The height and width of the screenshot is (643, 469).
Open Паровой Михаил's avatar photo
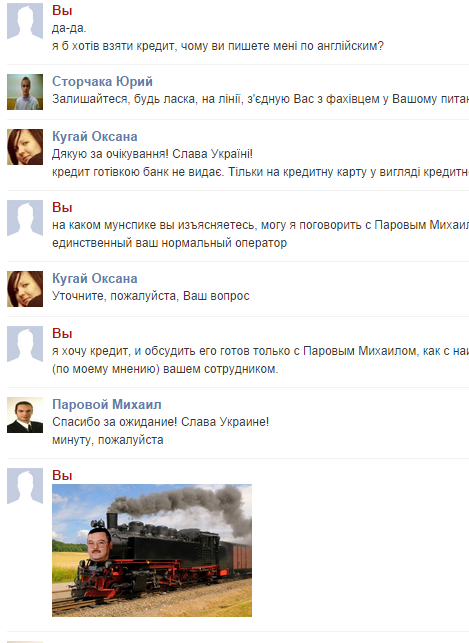pyautogui.click(x=25, y=415)
